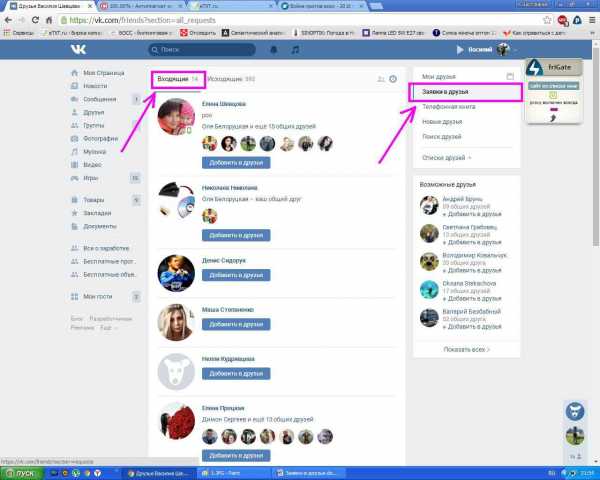Image resolution: width=600 pixels, height=480 pixels.
Task: Open Новые друзья in right panel
Action: pyautogui.click(x=442, y=122)
